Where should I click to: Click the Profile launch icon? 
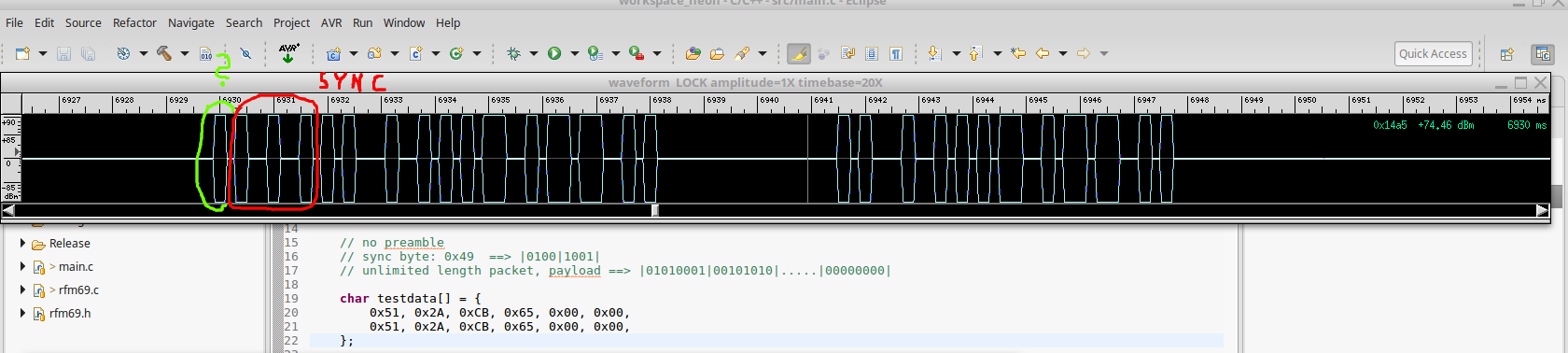pos(595,53)
